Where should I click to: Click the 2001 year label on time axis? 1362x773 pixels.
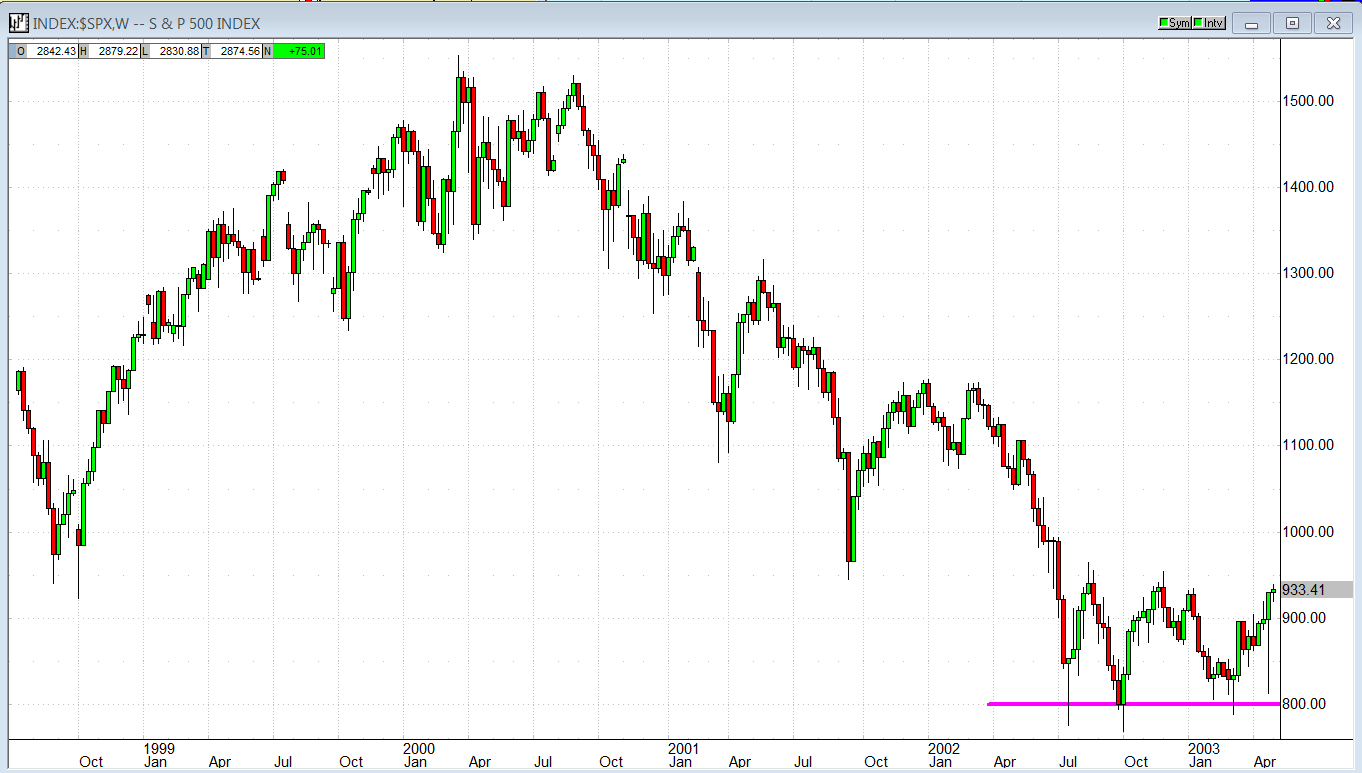[x=682, y=747]
